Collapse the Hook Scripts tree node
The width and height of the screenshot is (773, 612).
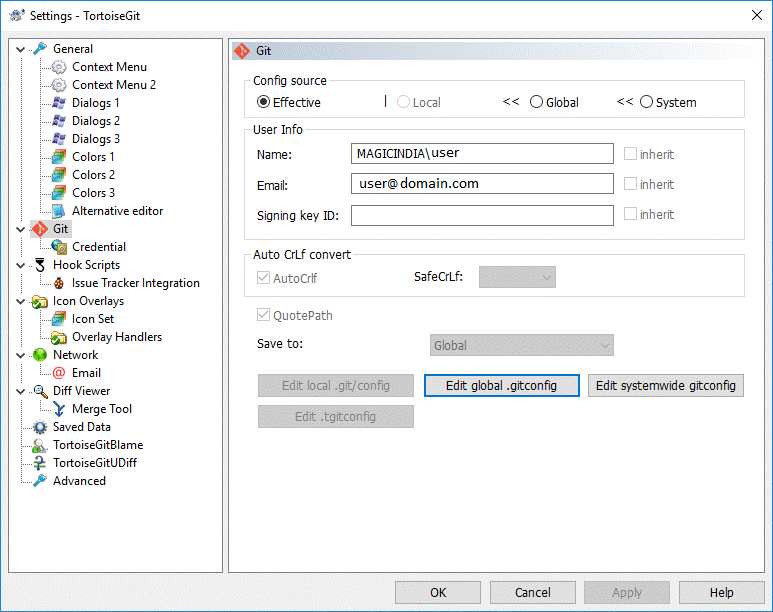tap(21, 265)
